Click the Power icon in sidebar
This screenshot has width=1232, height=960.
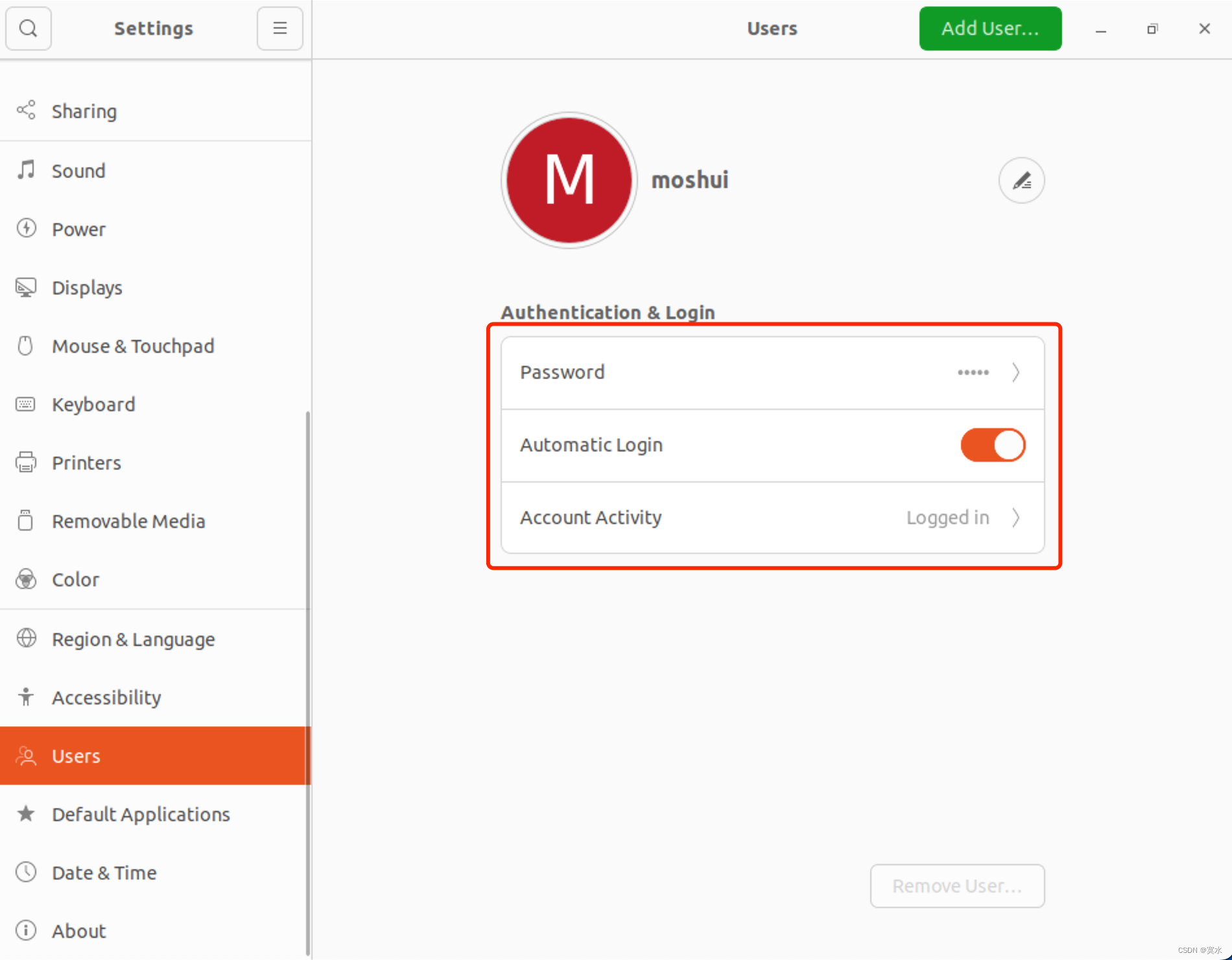point(26,228)
